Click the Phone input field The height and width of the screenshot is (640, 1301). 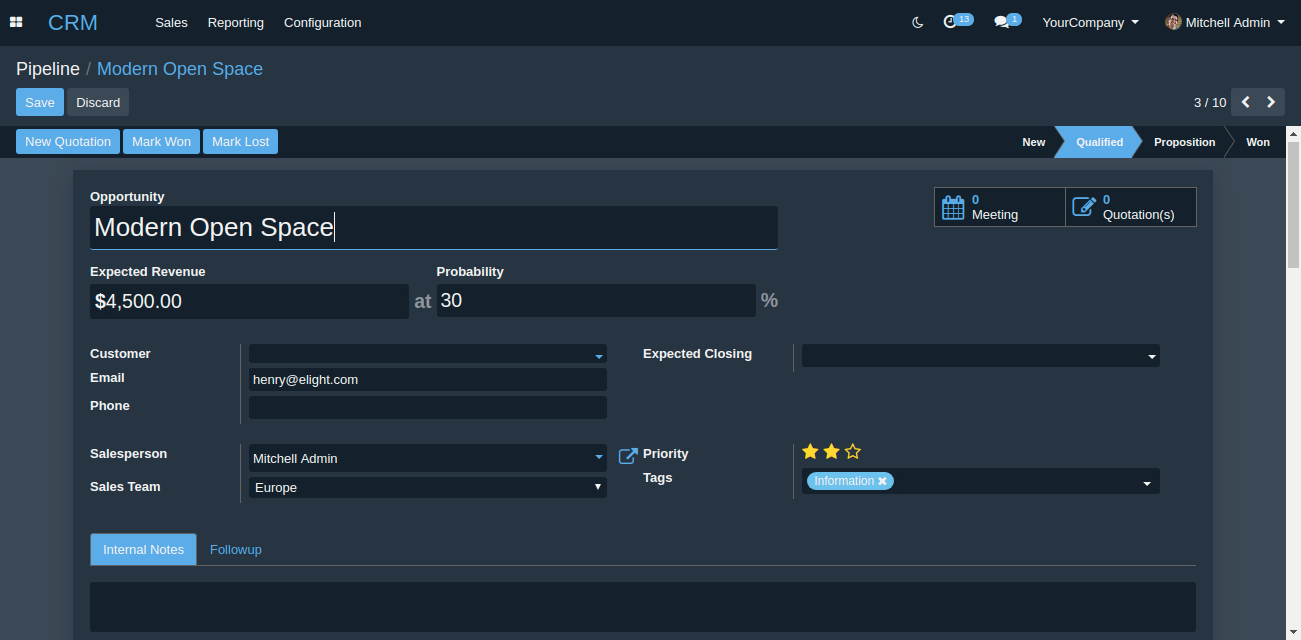428,408
